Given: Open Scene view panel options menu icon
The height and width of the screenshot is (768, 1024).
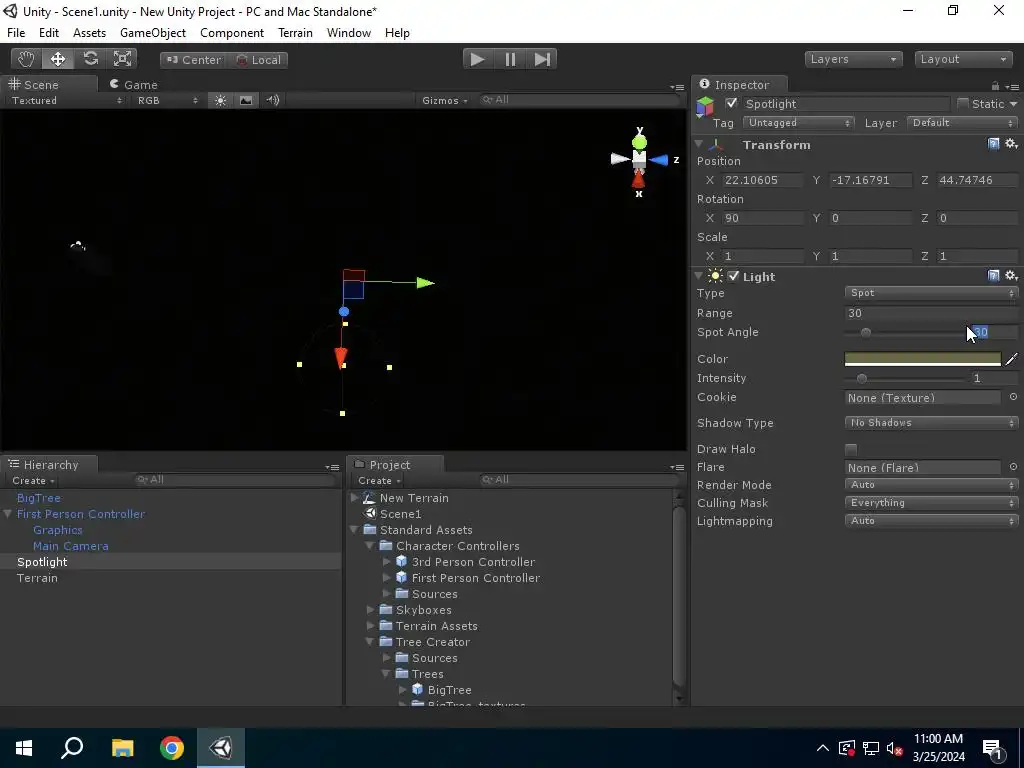Looking at the screenshot, I should (x=677, y=87).
